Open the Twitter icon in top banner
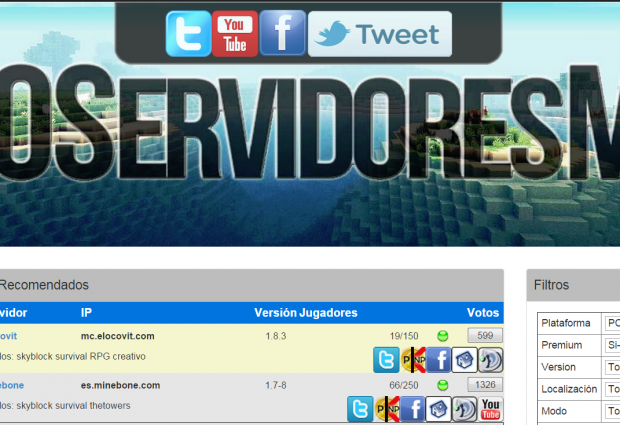 189,34
